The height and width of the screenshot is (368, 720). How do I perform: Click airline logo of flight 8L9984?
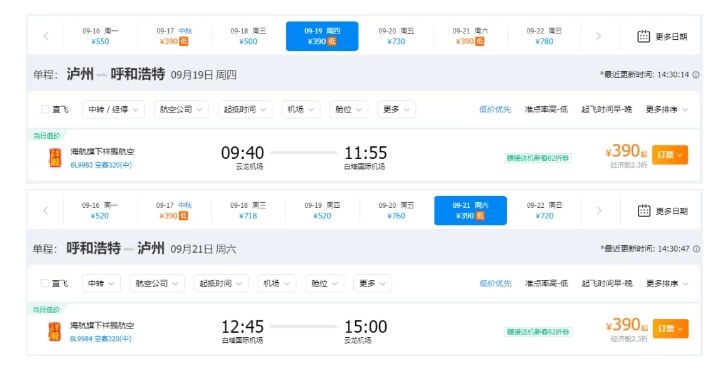point(55,331)
